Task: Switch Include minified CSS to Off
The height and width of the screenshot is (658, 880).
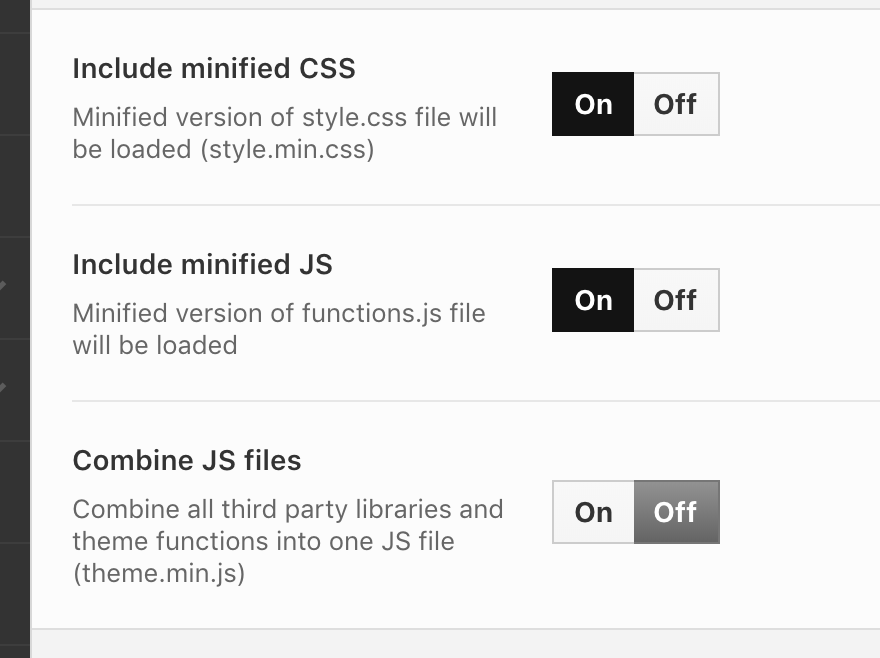Action: tap(675, 104)
